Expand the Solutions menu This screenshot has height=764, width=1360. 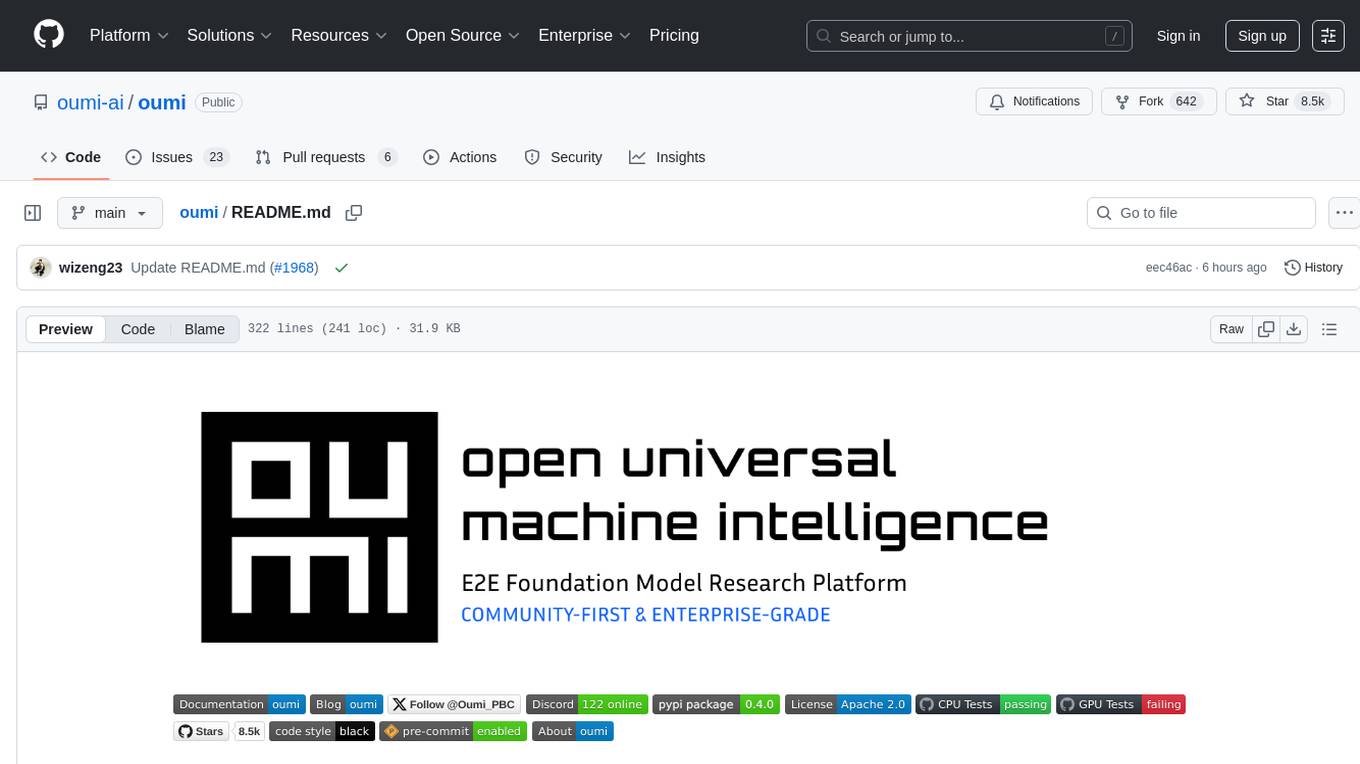click(230, 35)
